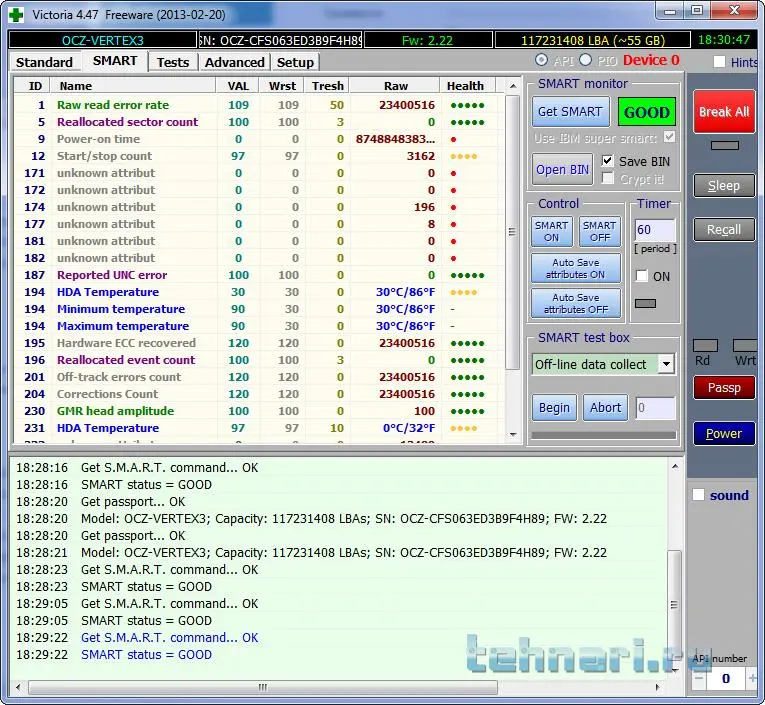Open the SMART tab
765x705 pixels.
tap(115, 61)
